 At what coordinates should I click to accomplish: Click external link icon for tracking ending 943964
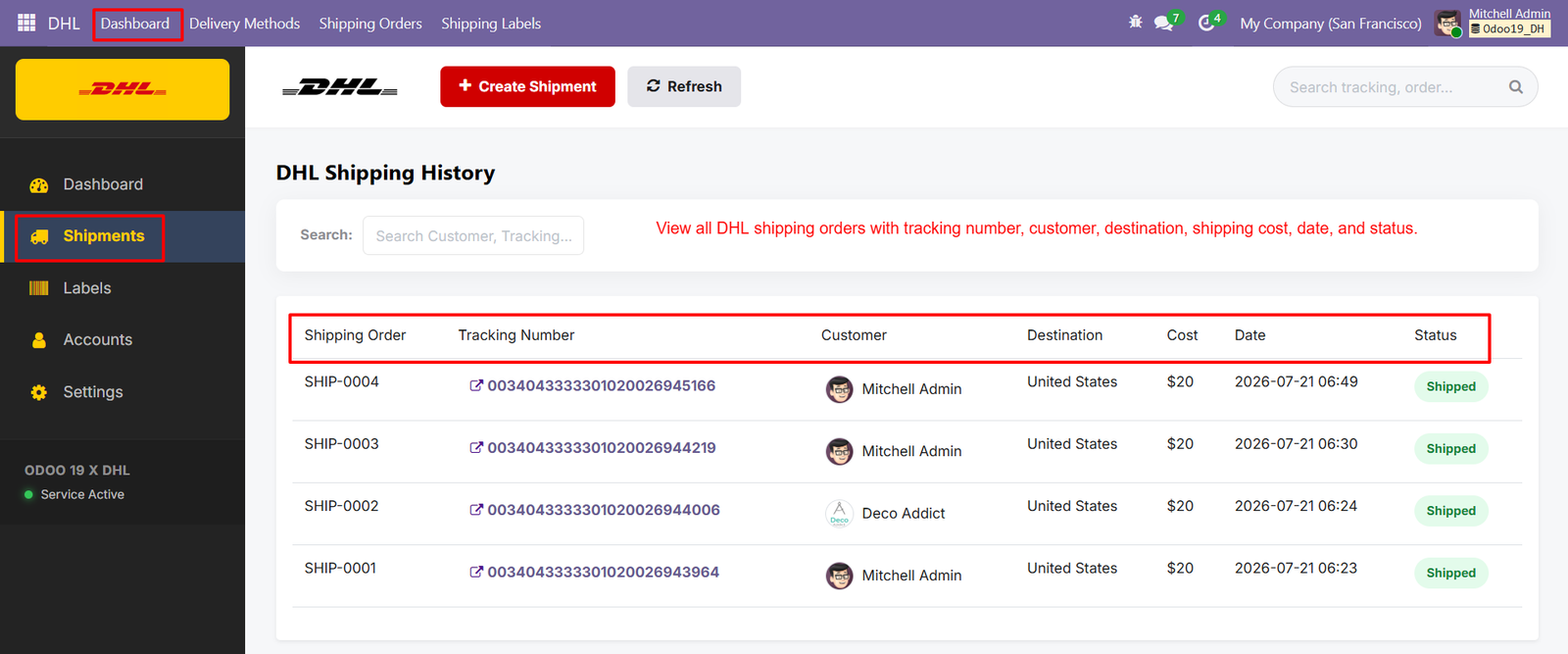pyautogui.click(x=476, y=572)
